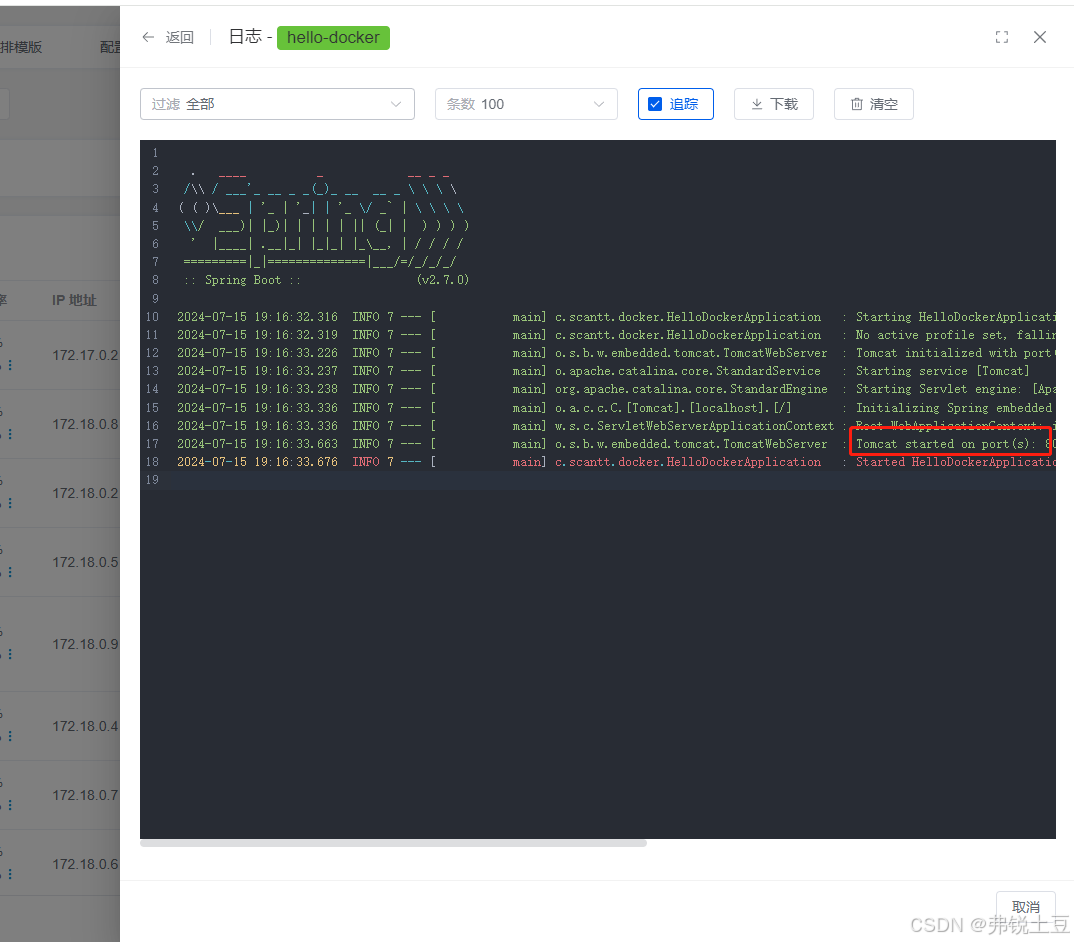1074x942 pixels.
Task: Click log line 12 TomcatWebServer class name
Action: [691, 353]
